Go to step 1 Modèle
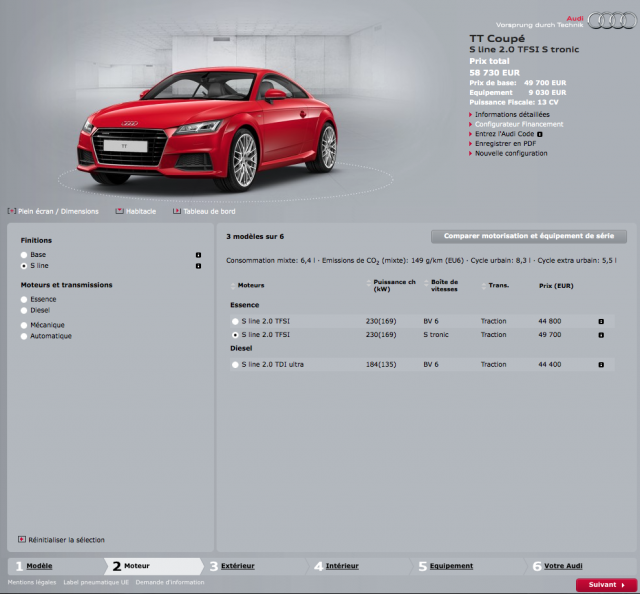This screenshot has height=594, width=640. coord(39,566)
